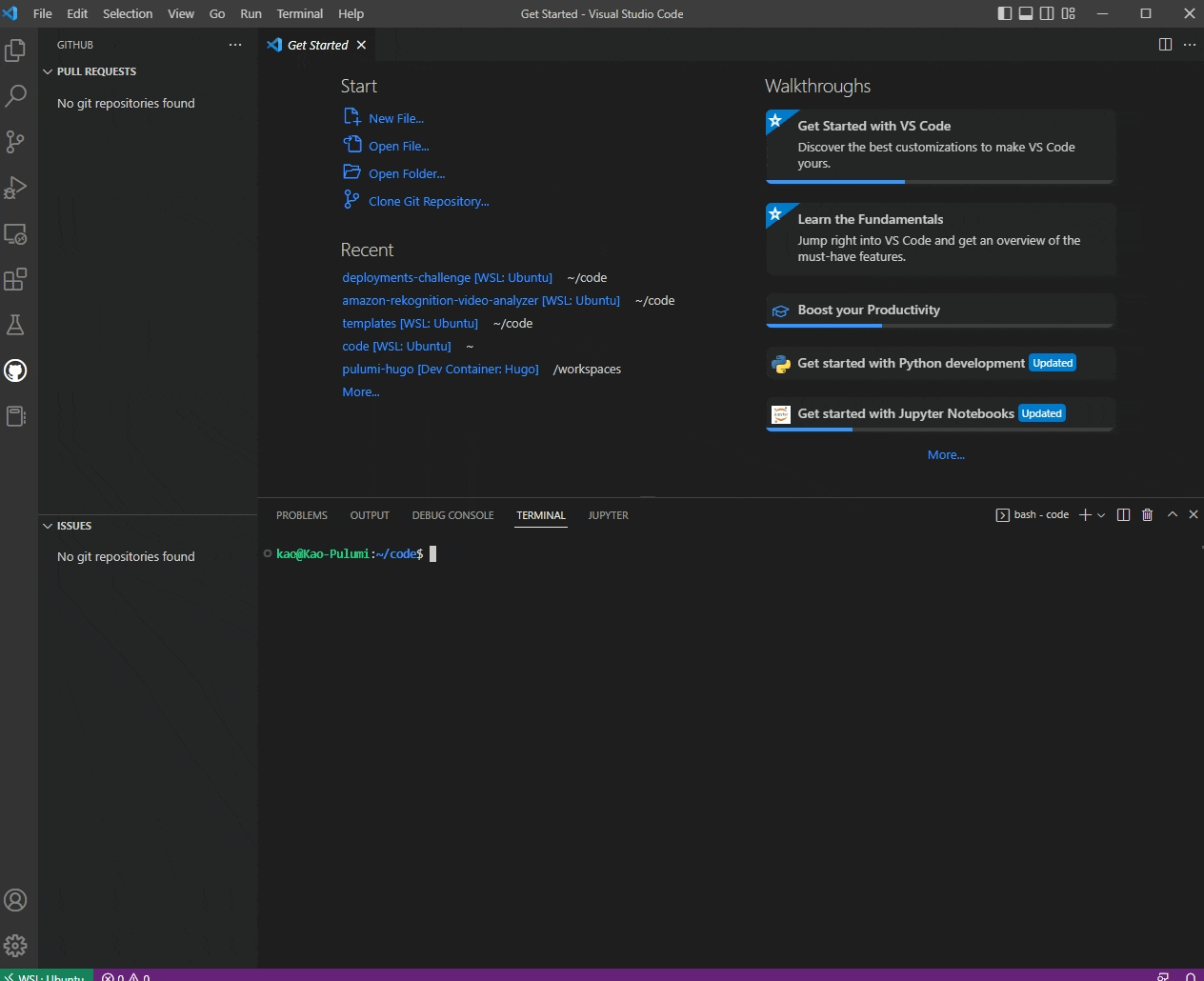The height and width of the screenshot is (981, 1204).
Task: Open Get Started with VS Code walkthrough
Action: coord(940,146)
